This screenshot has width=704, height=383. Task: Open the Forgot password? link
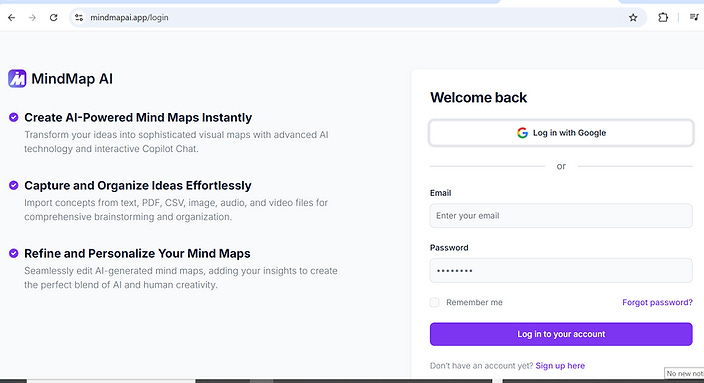pyautogui.click(x=657, y=302)
